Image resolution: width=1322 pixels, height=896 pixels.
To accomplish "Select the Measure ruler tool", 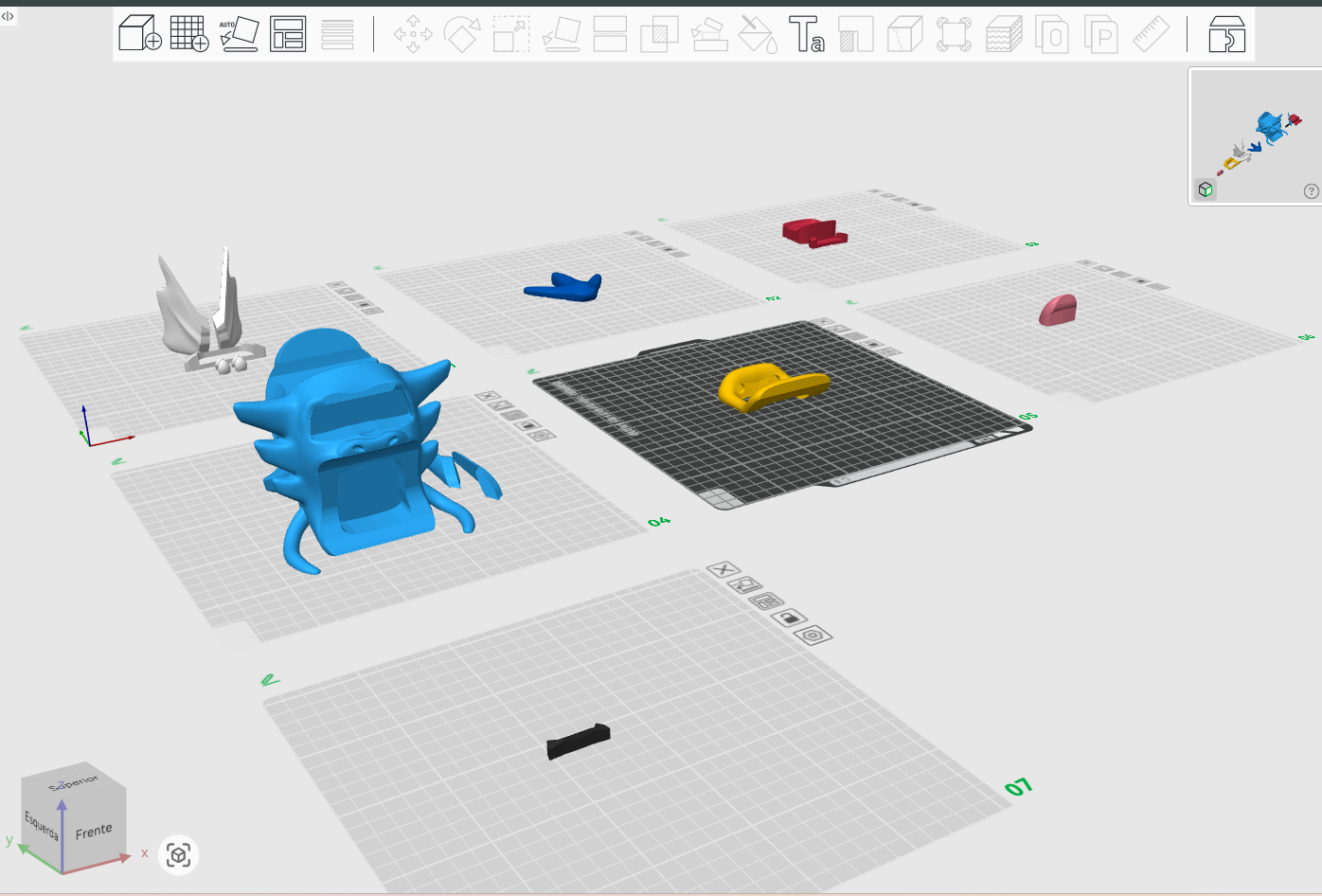I will point(1151,34).
